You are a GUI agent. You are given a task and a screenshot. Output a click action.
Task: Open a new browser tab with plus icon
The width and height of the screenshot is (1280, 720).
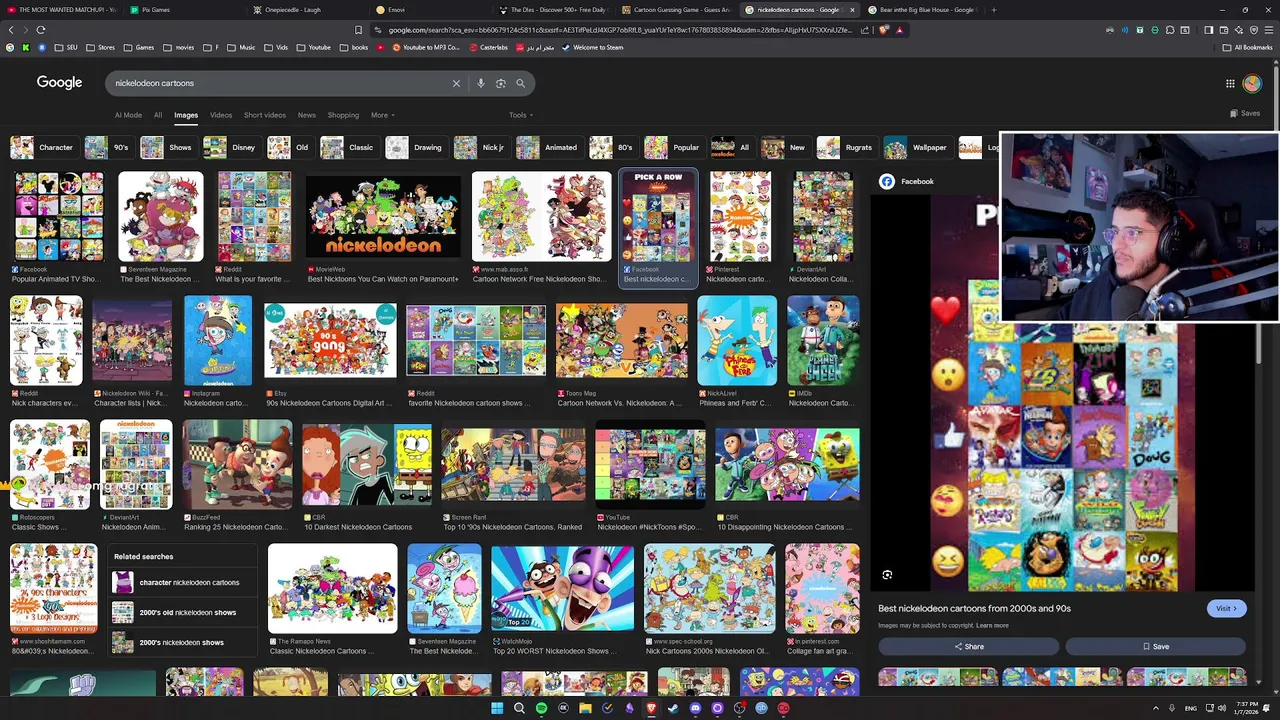(x=993, y=10)
